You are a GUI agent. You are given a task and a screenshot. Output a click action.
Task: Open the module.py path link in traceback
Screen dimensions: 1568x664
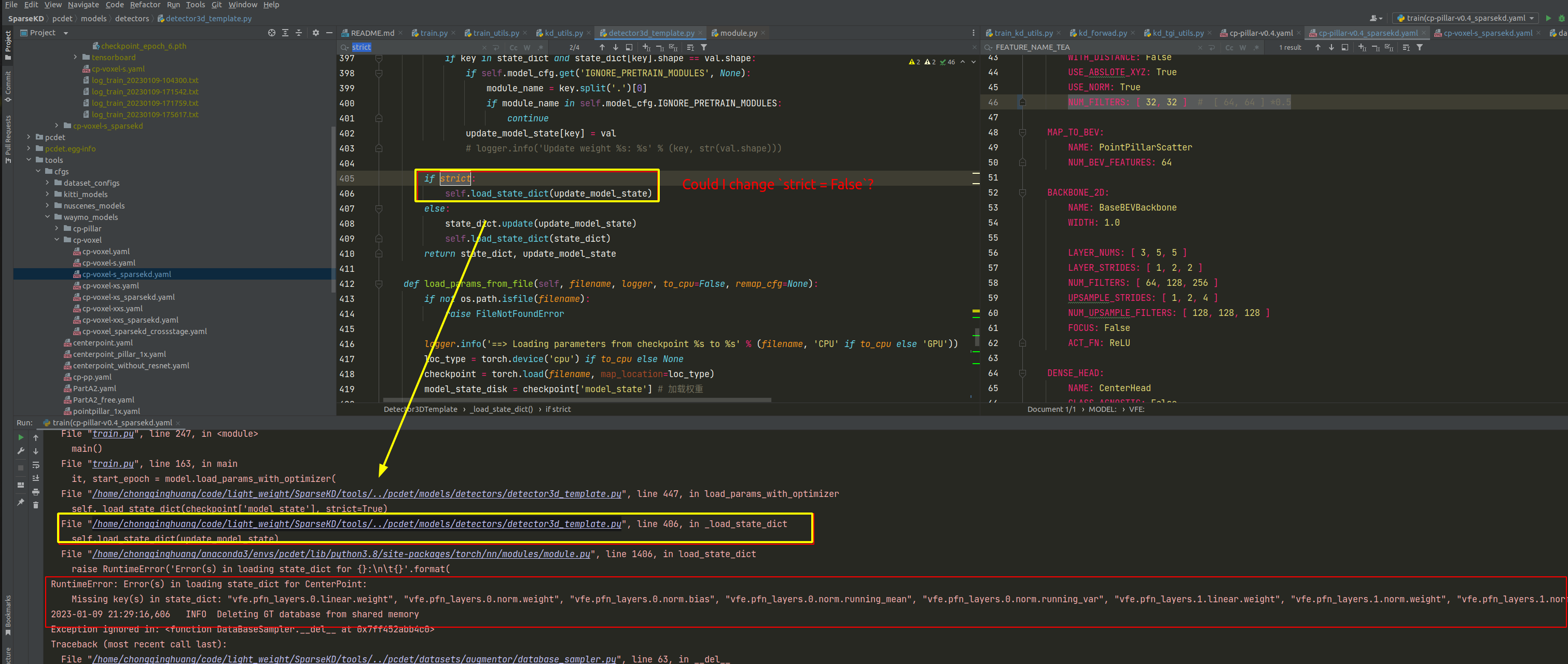(341, 554)
